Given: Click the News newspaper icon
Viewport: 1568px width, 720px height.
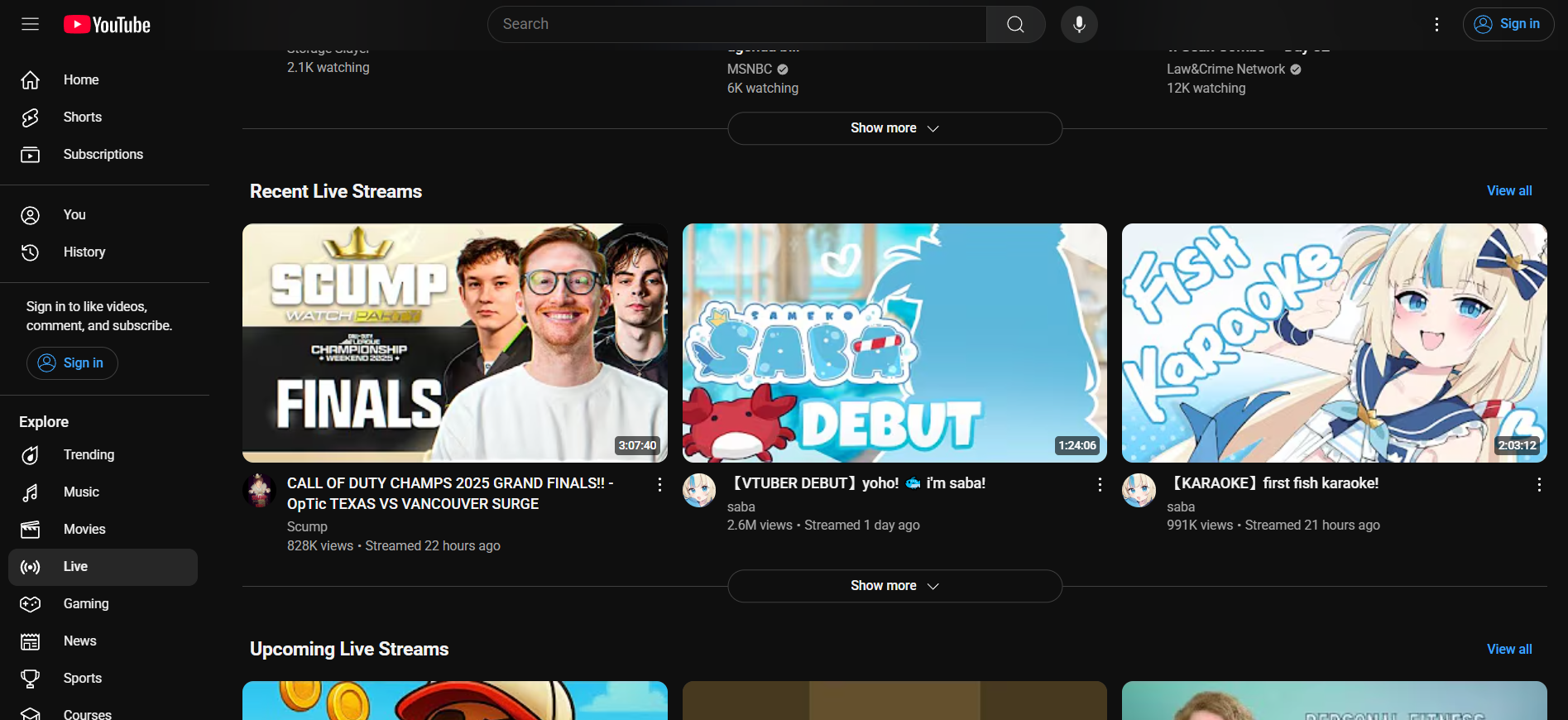Looking at the screenshot, I should [x=31, y=641].
